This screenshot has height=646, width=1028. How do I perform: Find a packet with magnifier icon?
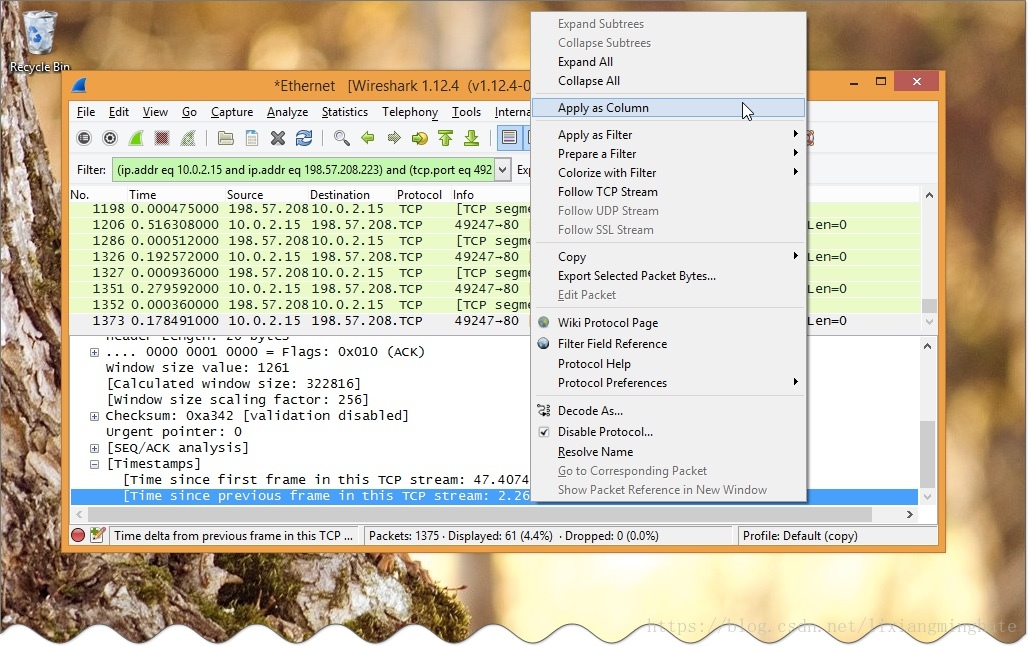[x=342, y=138]
